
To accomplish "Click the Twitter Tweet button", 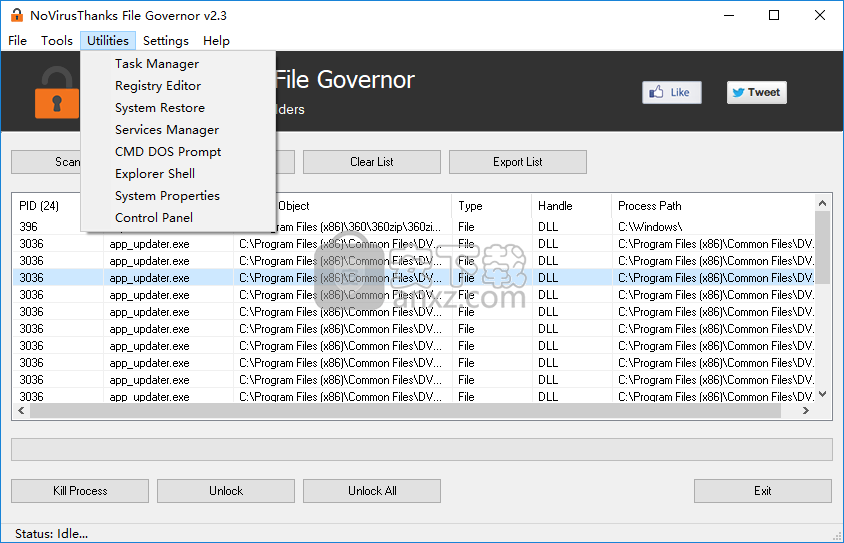I will (757, 93).
